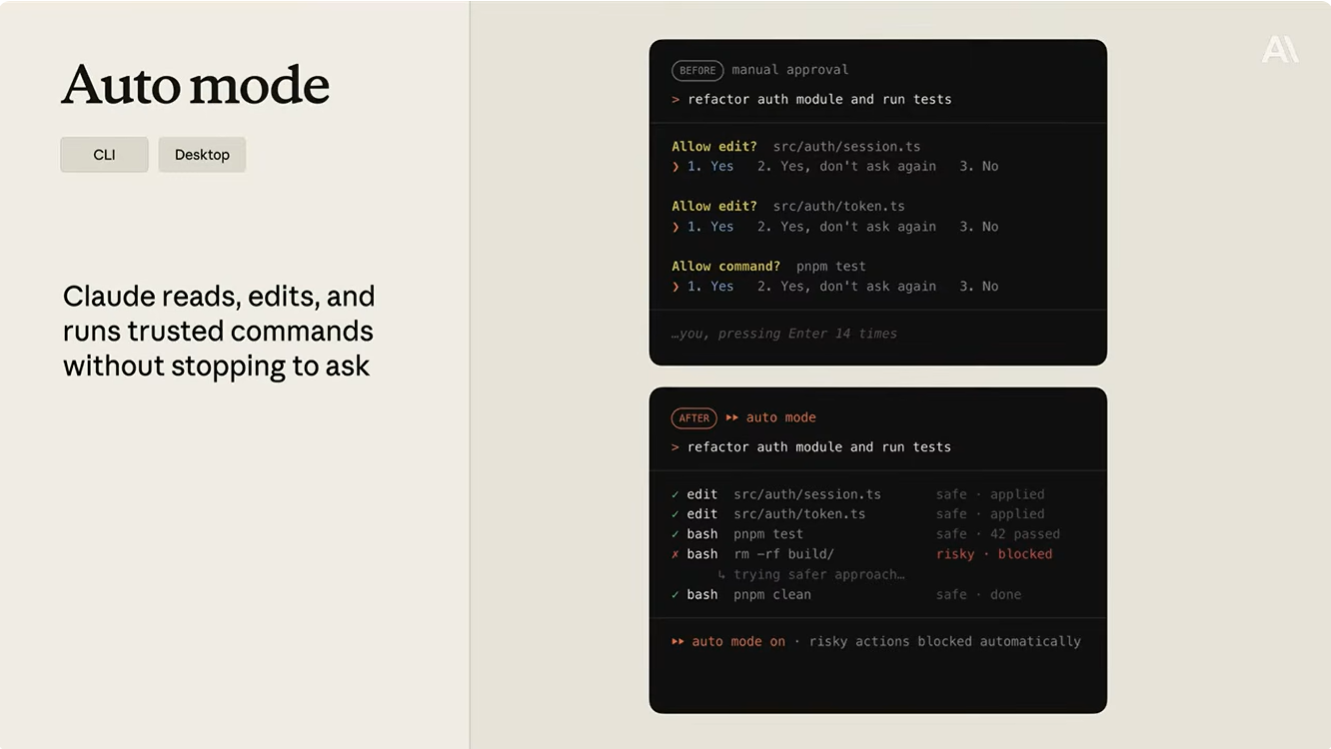1331x749 pixels.
Task: Choose '2. Yes, don't ask again' for session.ts
Action: [846, 166]
